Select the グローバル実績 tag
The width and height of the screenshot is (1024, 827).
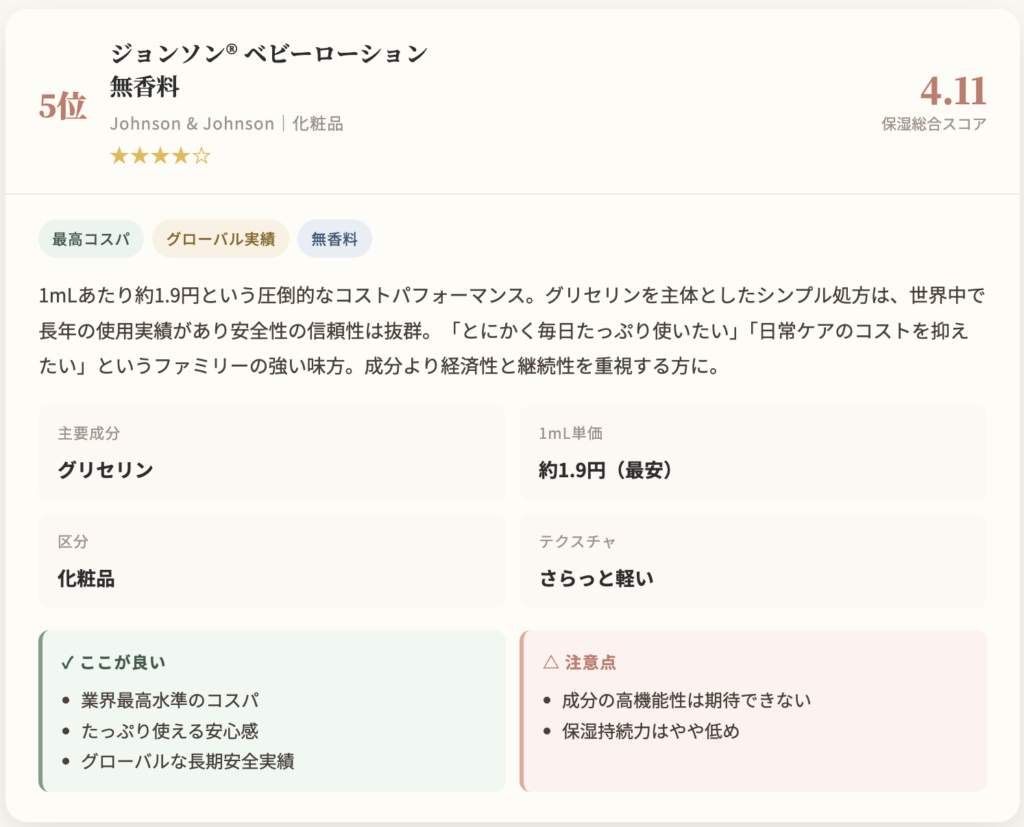pos(220,239)
